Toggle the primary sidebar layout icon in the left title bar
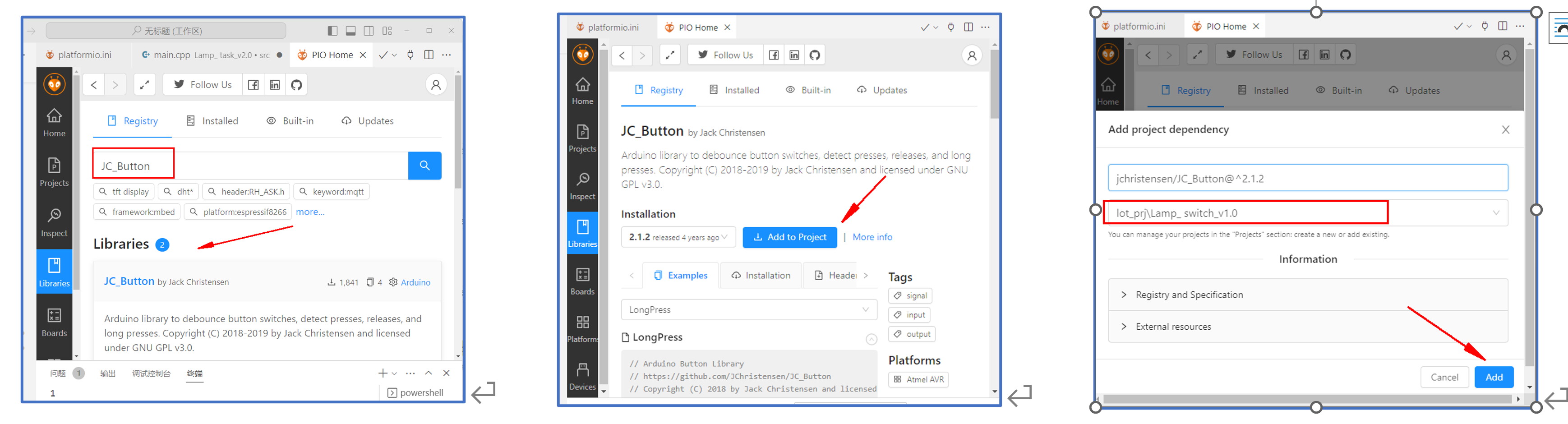This screenshot has height=424, width=1568. (x=332, y=30)
